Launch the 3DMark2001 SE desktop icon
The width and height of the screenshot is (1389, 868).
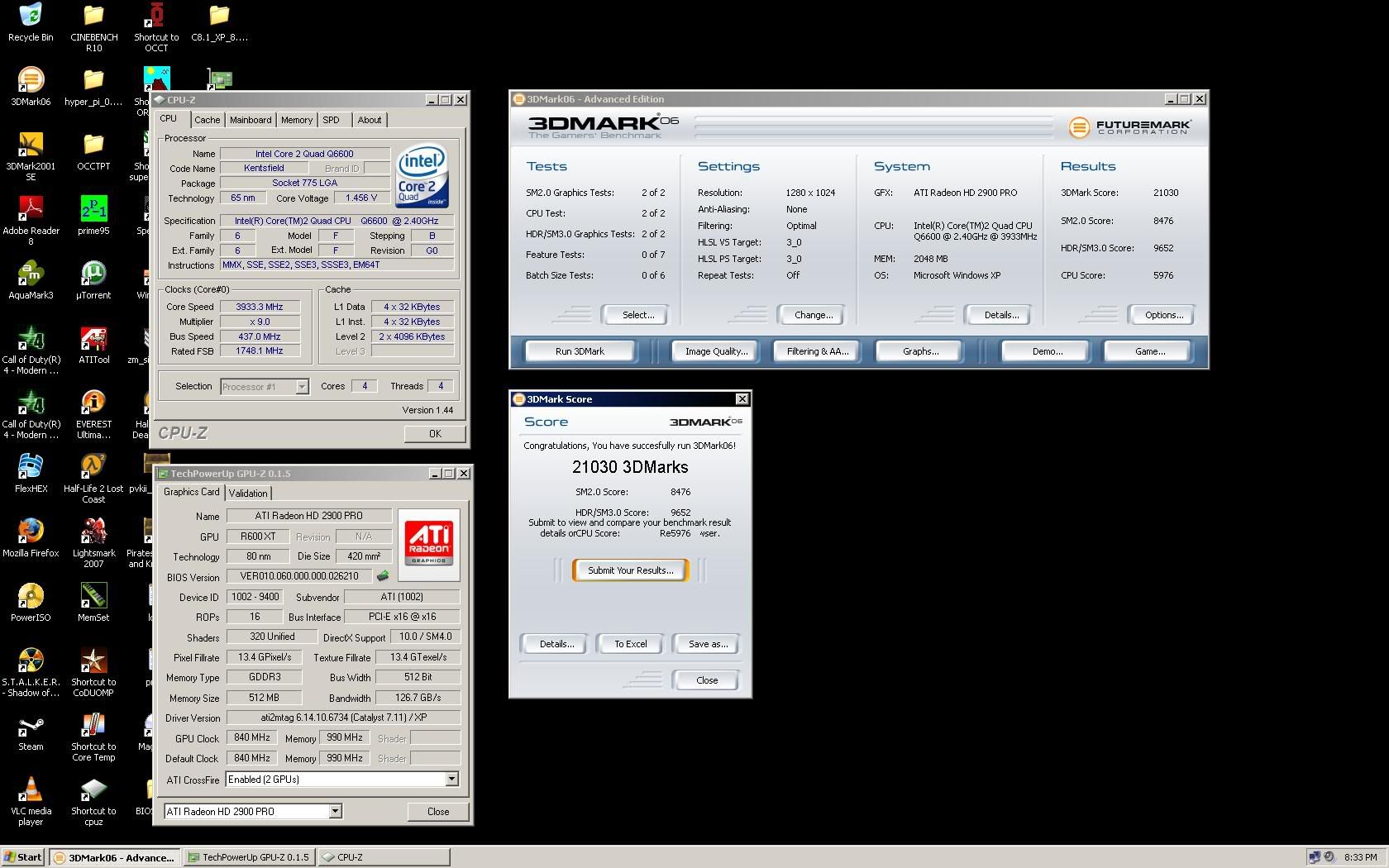[x=31, y=156]
